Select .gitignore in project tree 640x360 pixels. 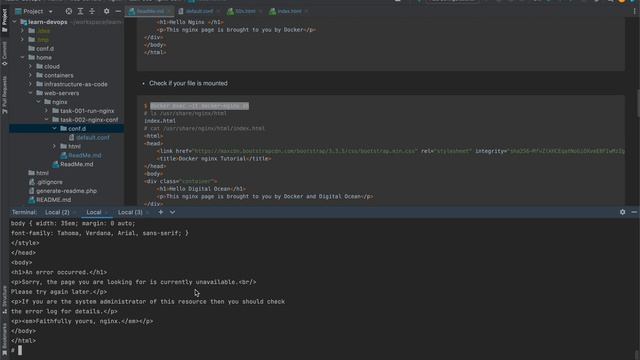pos(49,182)
